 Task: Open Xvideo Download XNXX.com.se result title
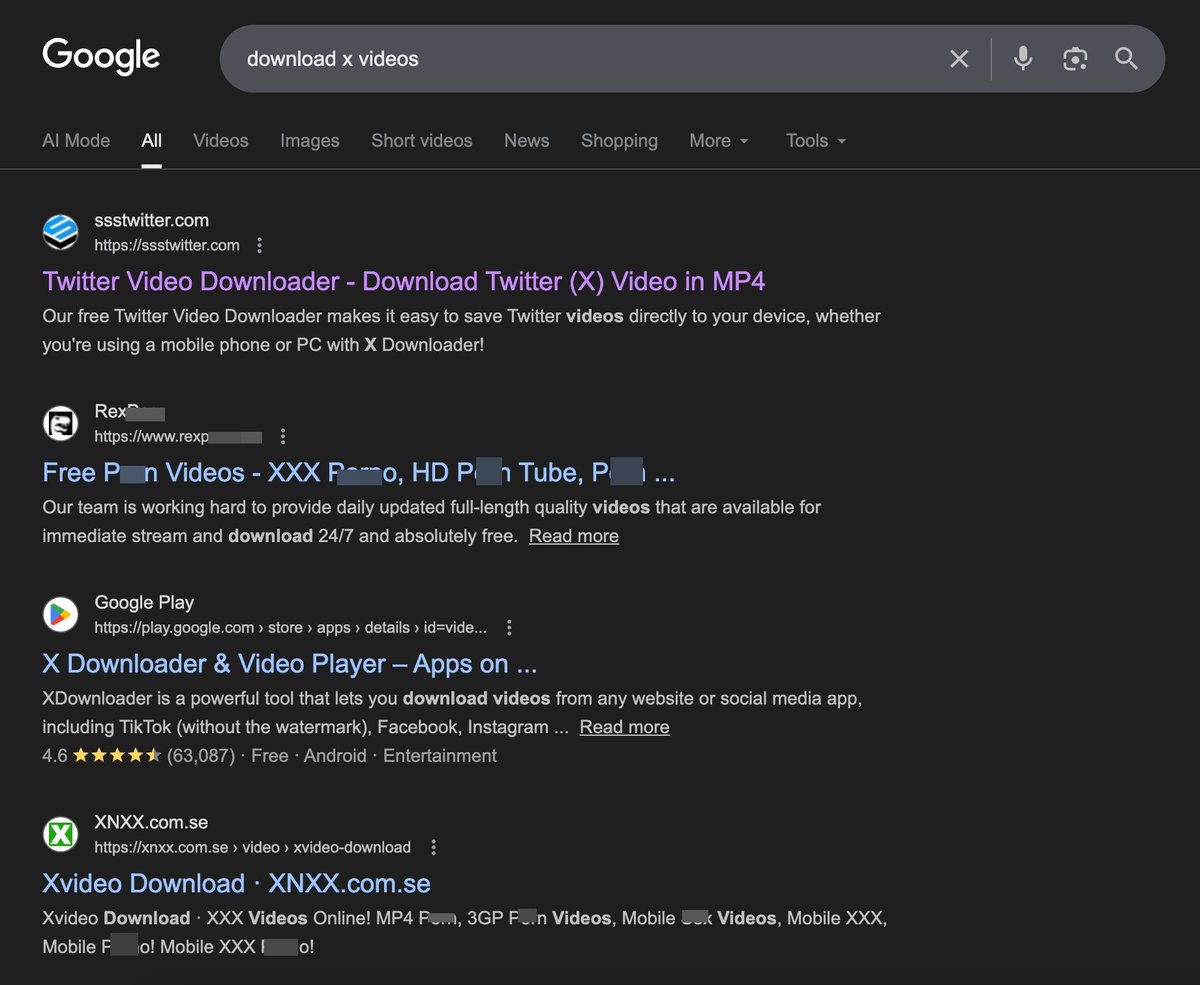coord(236,884)
